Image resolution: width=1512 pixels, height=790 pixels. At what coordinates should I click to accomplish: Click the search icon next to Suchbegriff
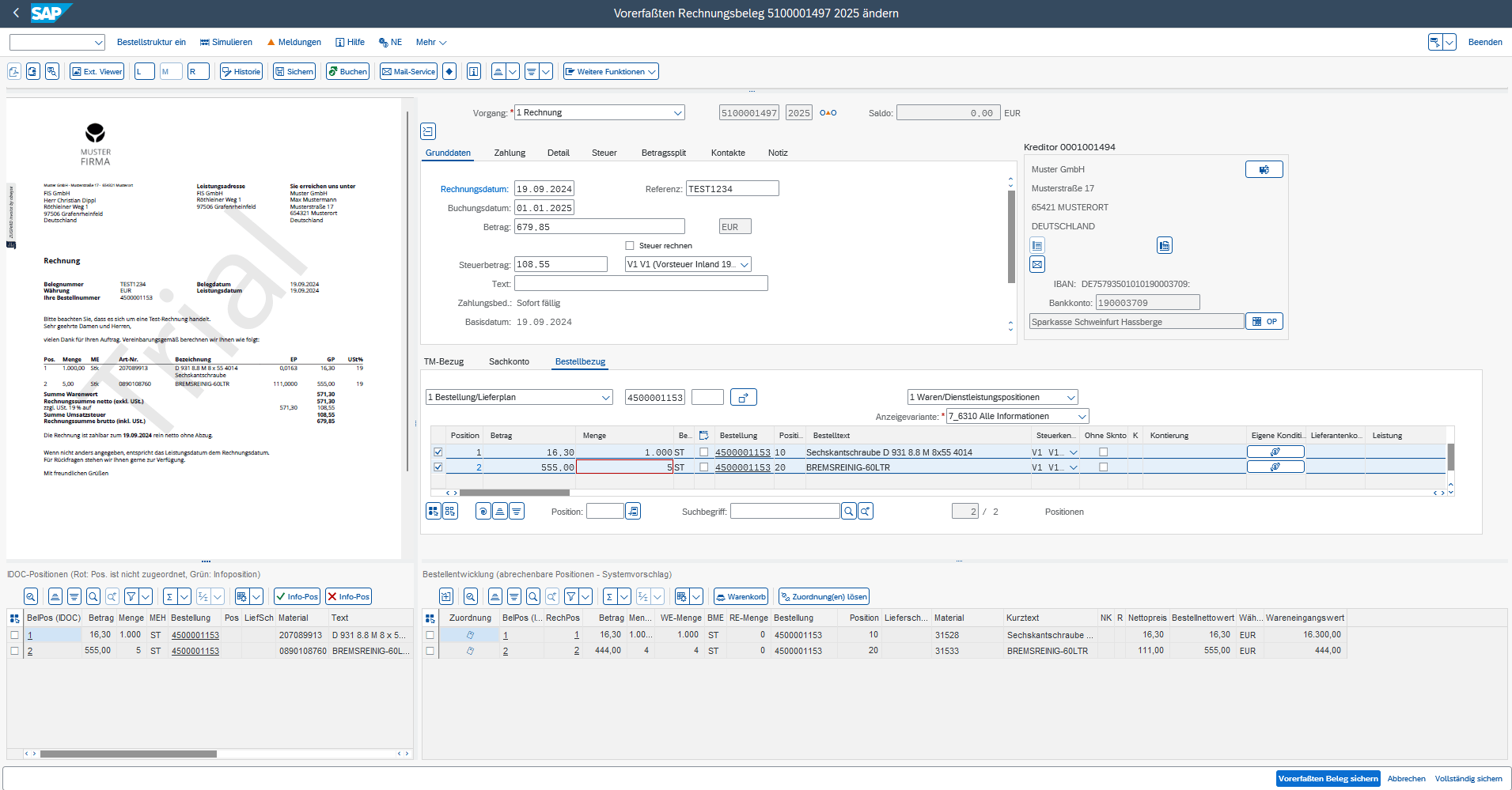pos(848,512)
